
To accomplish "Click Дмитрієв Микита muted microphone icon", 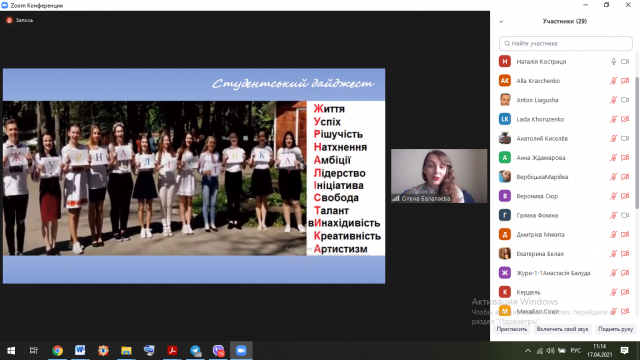I will (613, 234).
